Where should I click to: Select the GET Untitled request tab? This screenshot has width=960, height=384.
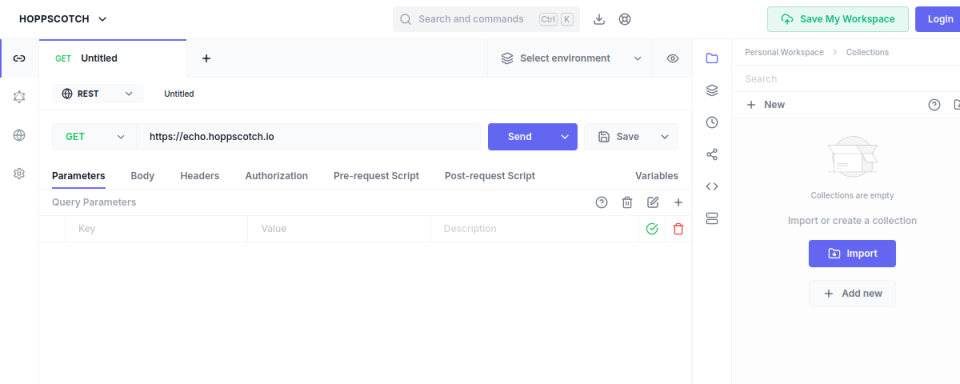(x=113, y=58)
